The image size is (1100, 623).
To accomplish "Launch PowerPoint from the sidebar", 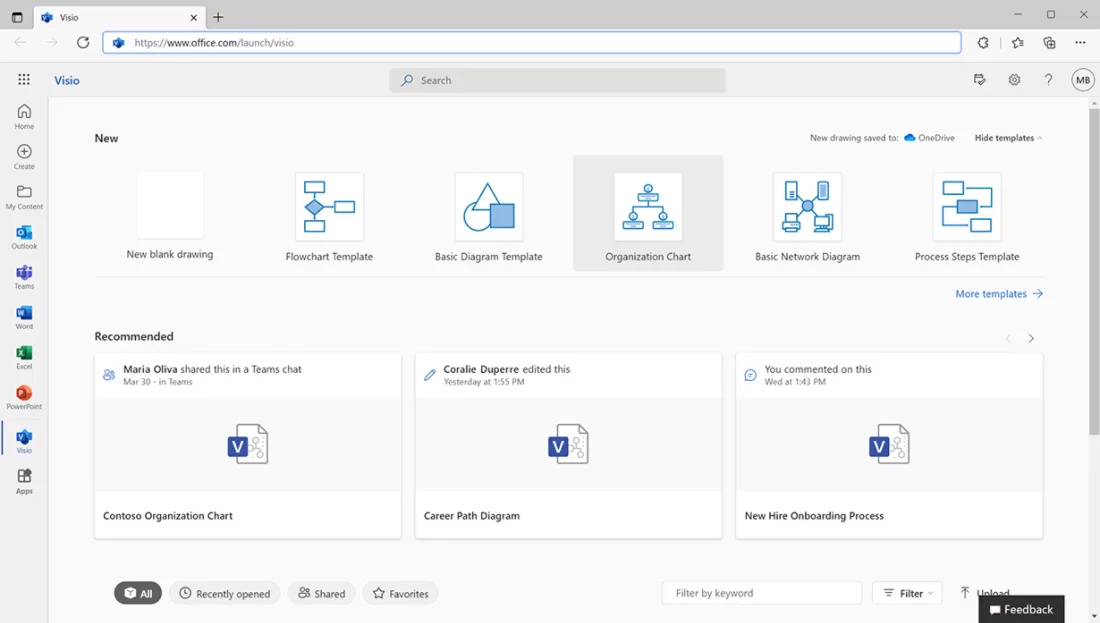I will point(24,397).
